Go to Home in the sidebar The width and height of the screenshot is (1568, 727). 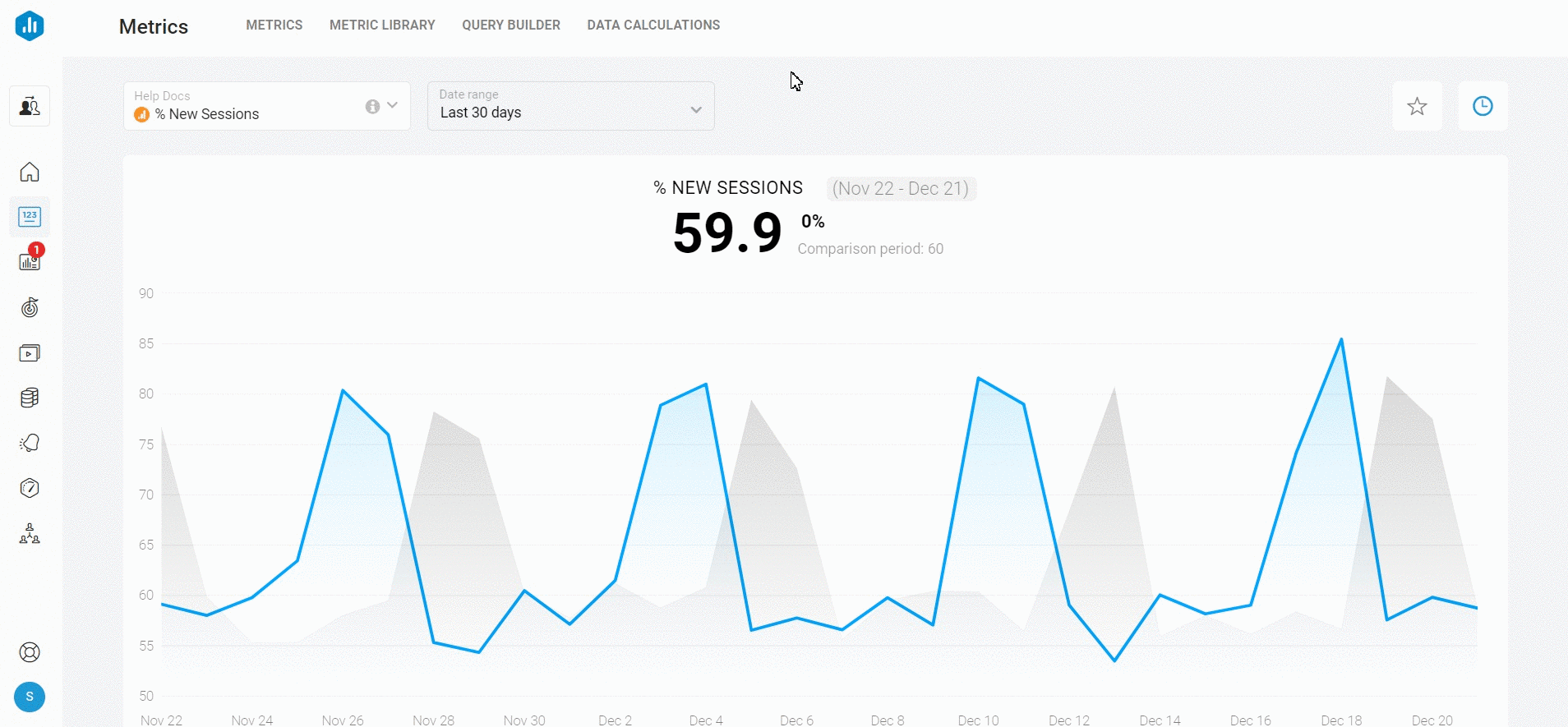(x=30, y=172)
